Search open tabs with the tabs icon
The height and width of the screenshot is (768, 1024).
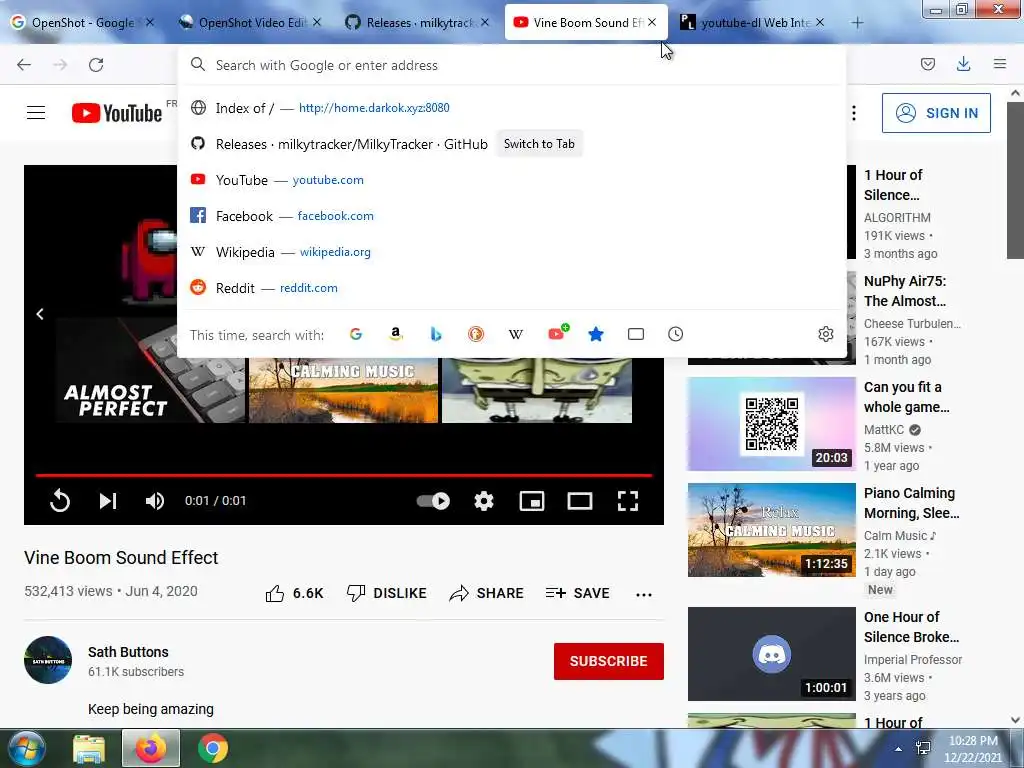point(635,334)
